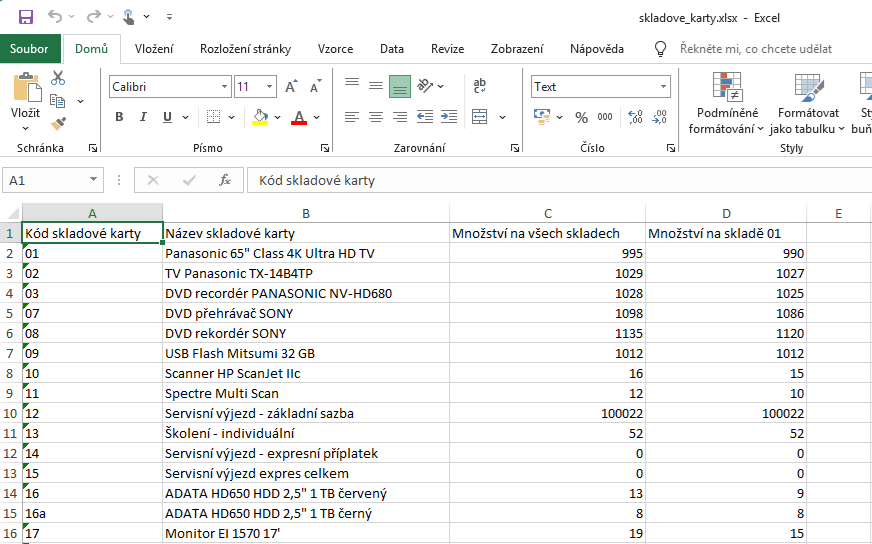872x544 pixels.
Task: Switch to Vzorce tab
Action: (x=335, y=49)
